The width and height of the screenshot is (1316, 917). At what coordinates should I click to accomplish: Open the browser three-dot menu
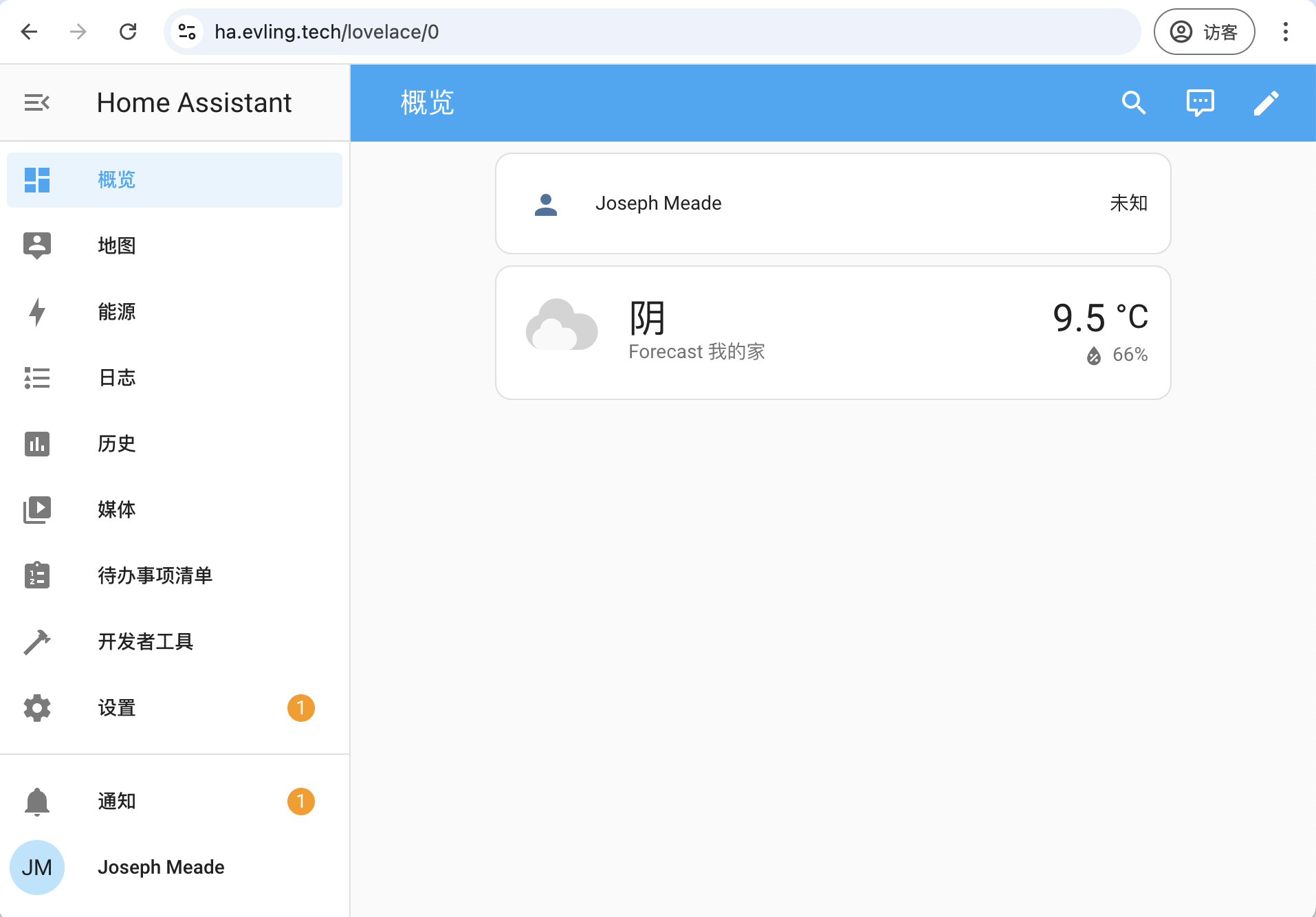[x=1286, y=32]
